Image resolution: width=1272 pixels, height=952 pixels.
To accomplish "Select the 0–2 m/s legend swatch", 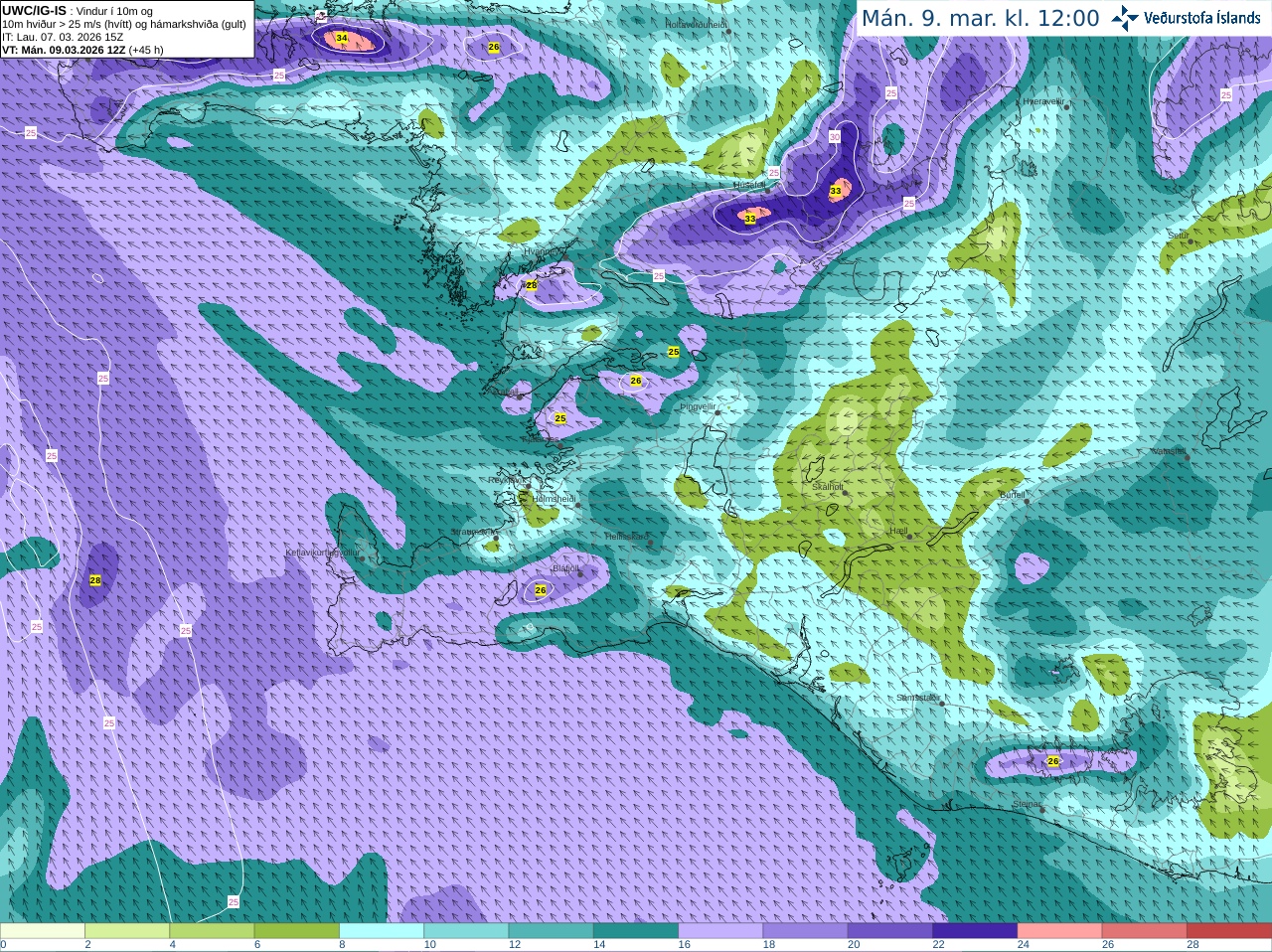I will click(x=43, y=931).
